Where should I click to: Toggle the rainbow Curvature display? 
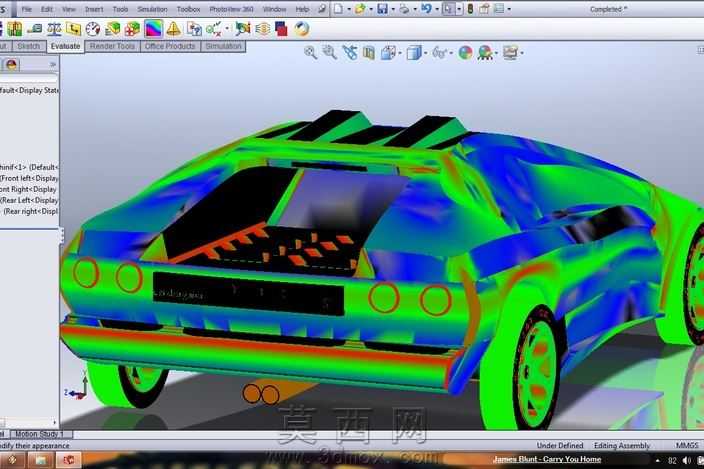154,29
